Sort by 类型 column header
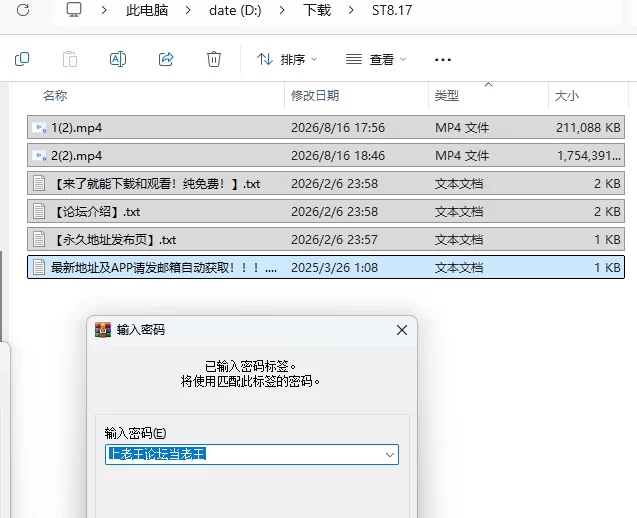637x518 pixels. (x=446, y=96)
